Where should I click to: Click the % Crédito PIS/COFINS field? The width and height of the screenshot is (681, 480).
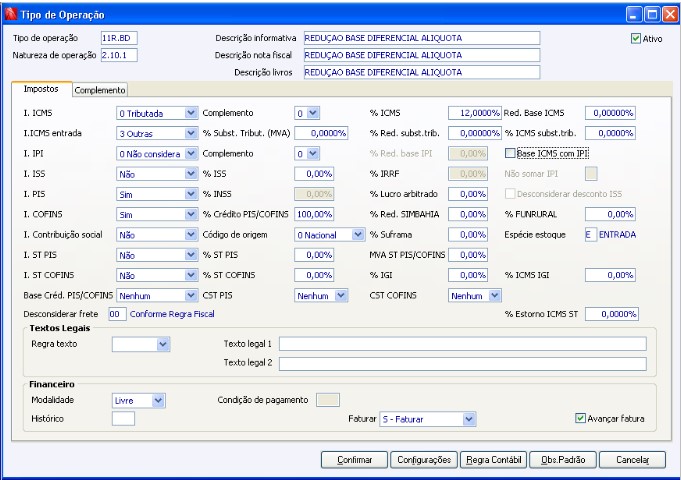click(x=314, y=214)
